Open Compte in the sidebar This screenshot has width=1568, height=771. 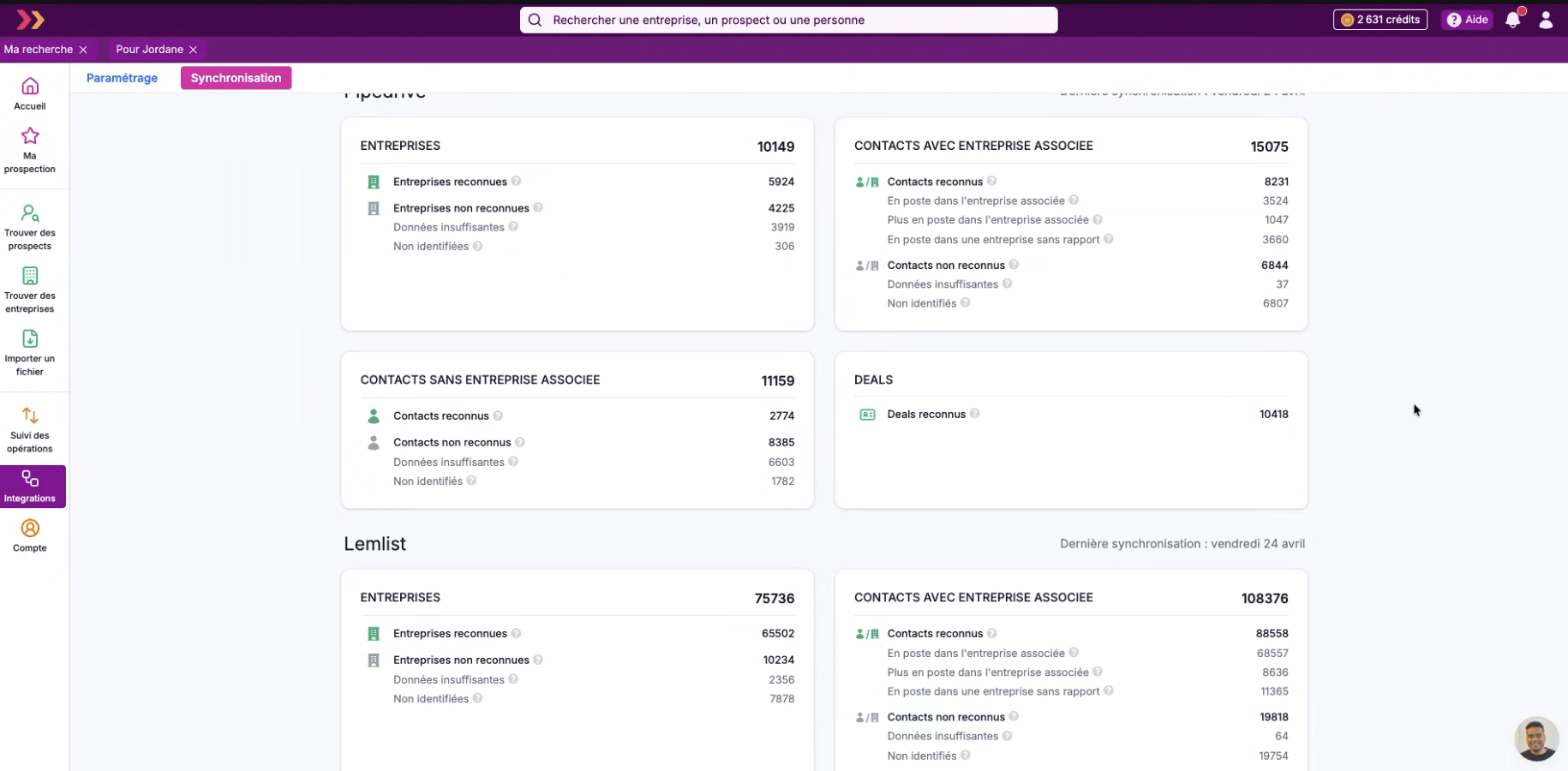[30, 536]
